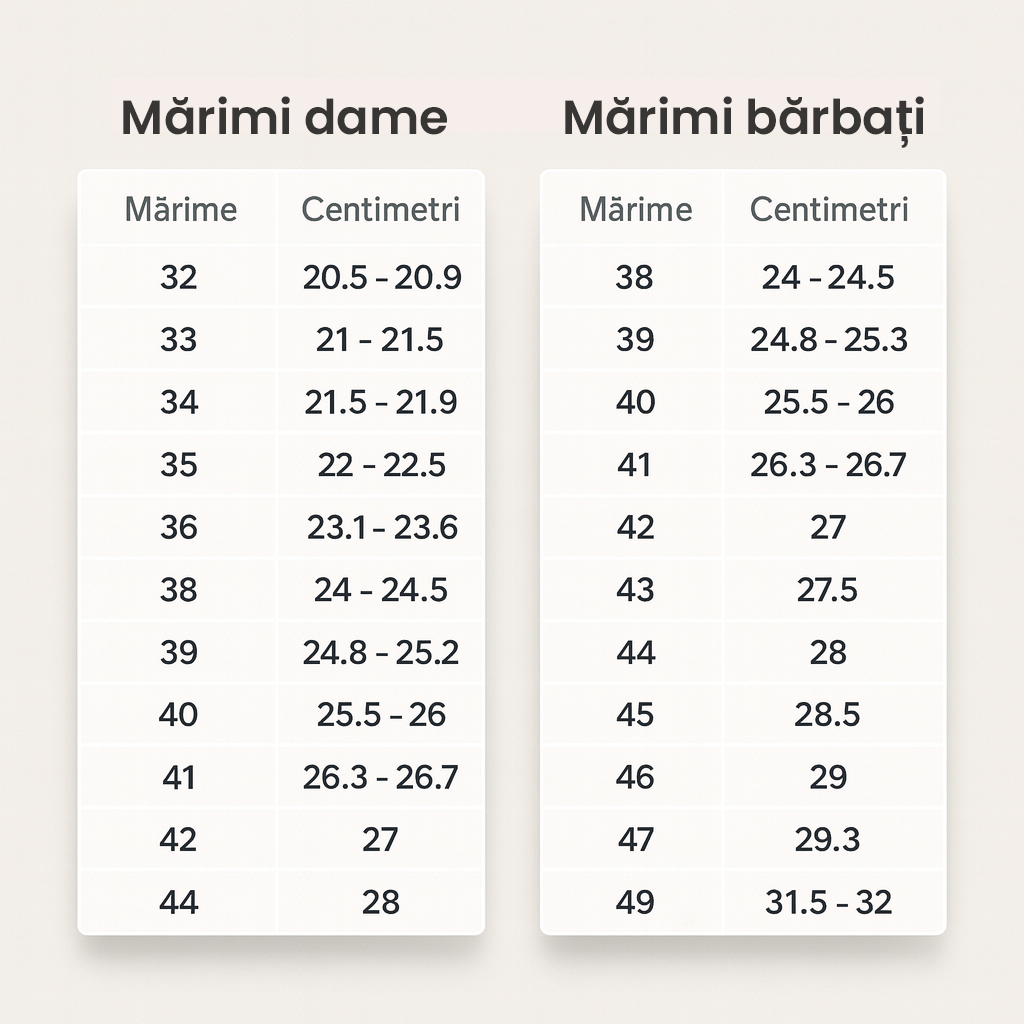This screenshot has height=1024, width=1024.
Task: Select size 34 in the women's table
Action: 179,402
